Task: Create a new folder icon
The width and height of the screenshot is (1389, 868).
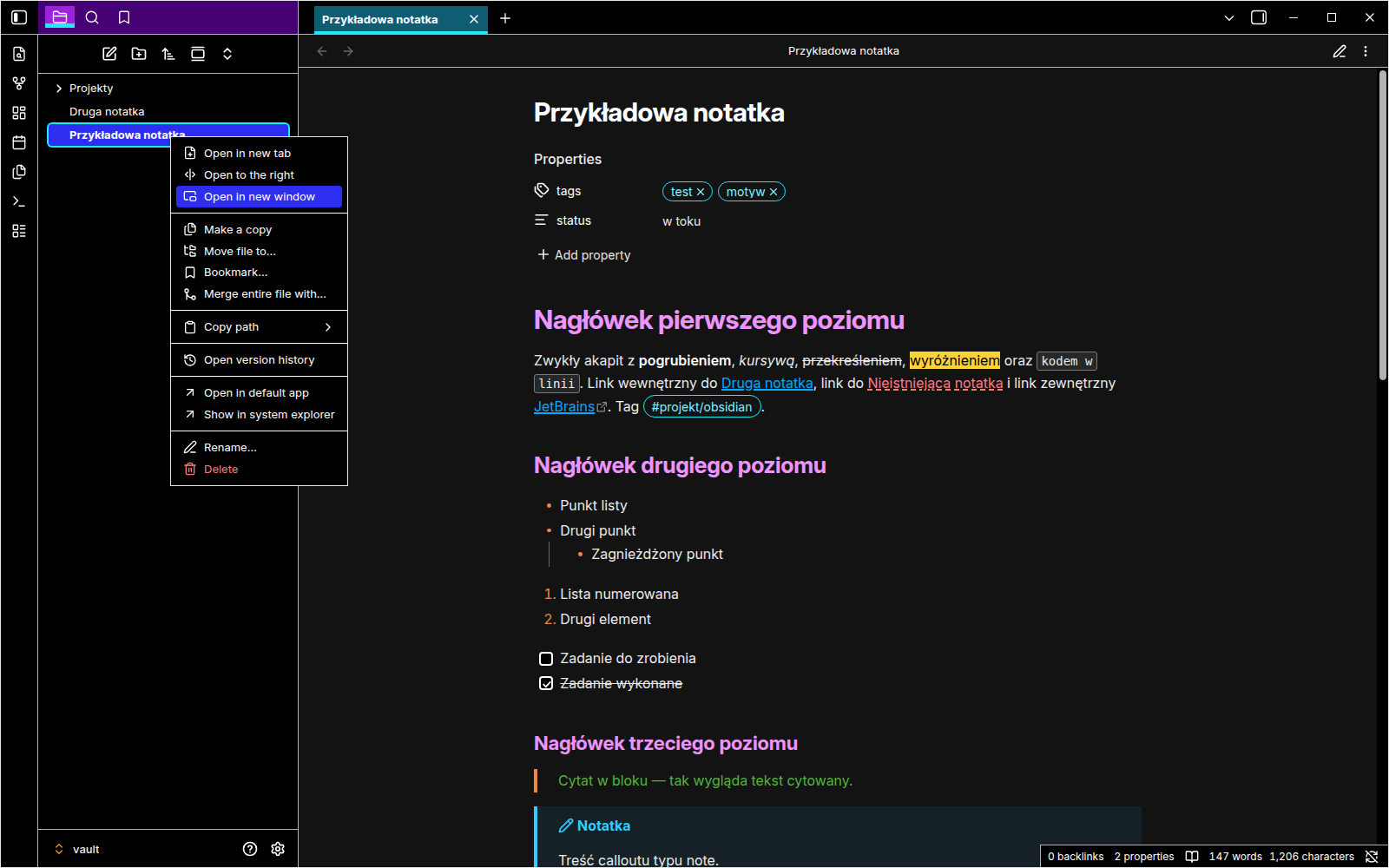Action: pyautogui.click(x=139, y=54)
